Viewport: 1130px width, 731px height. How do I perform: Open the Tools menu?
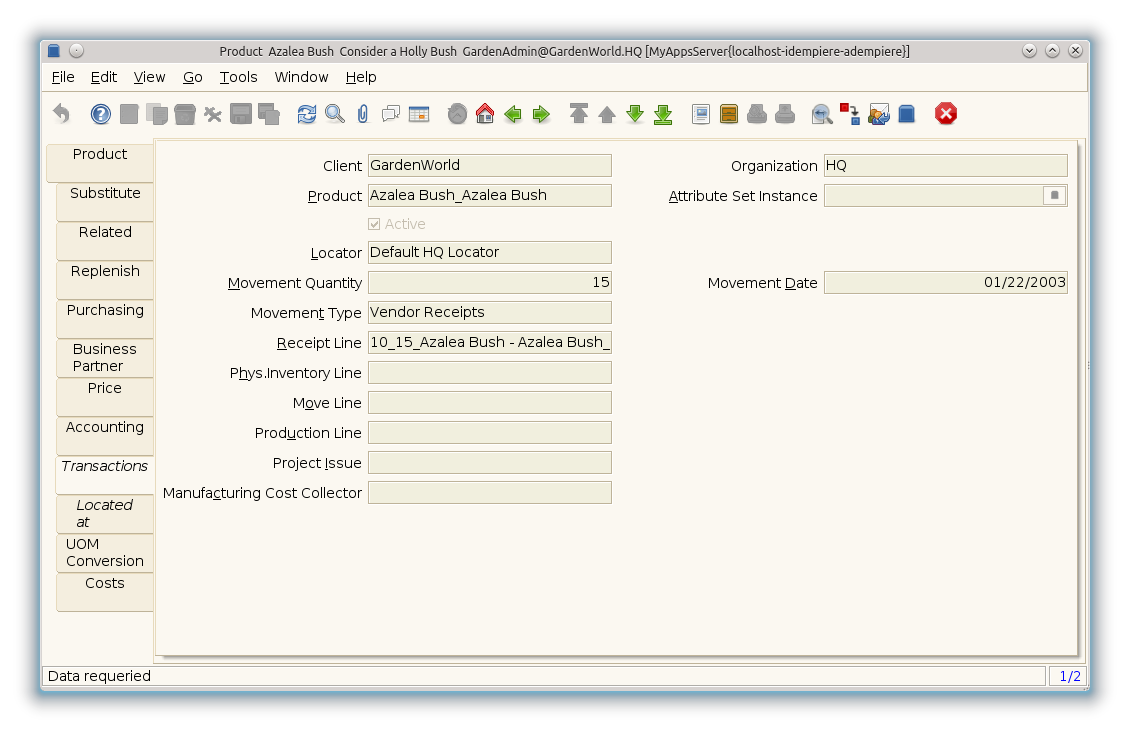[238, 77]
